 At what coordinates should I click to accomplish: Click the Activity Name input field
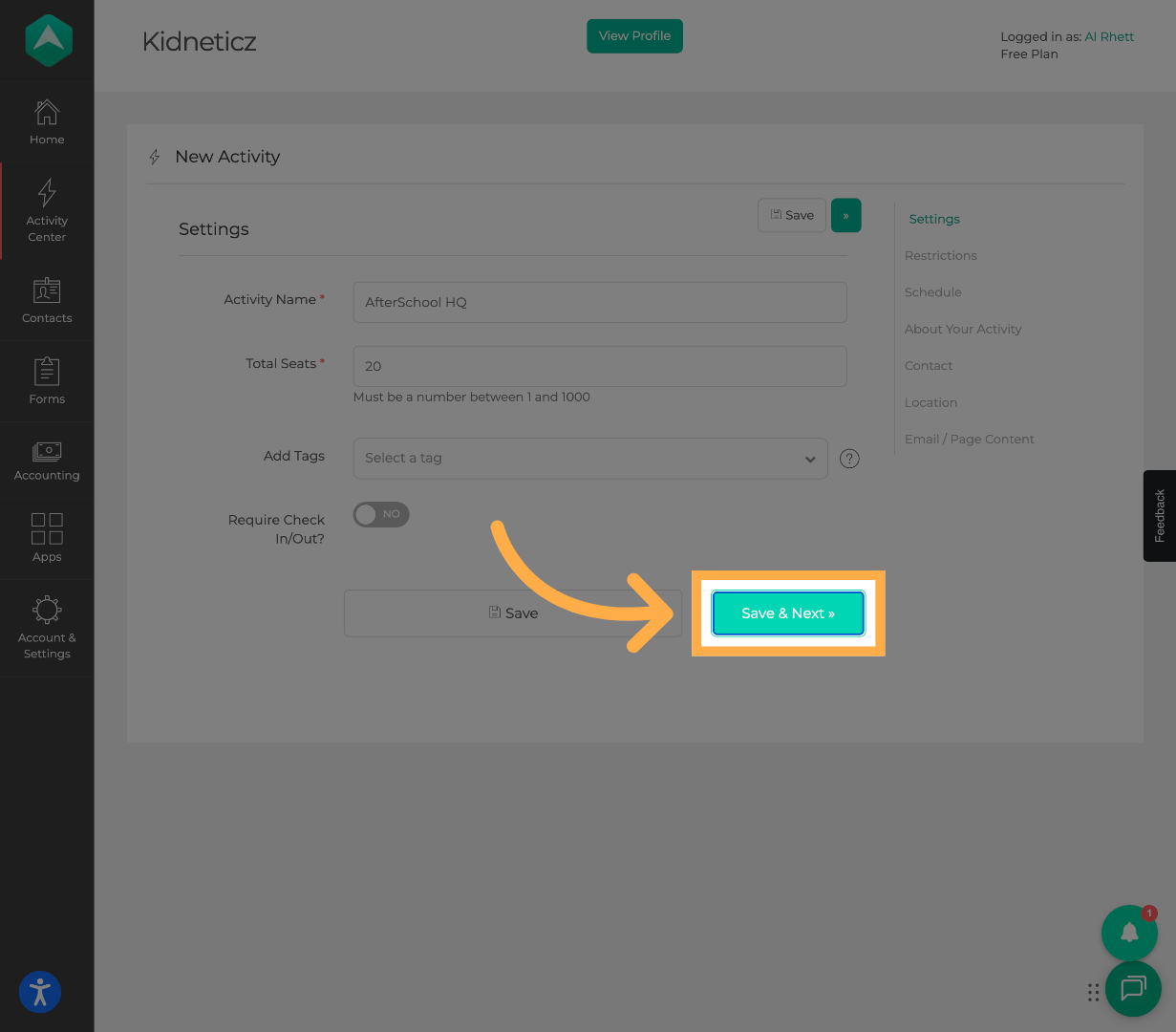599,303
